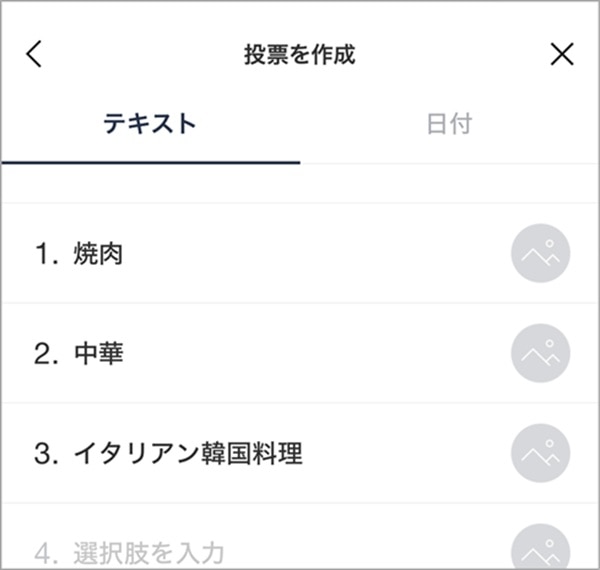Click the active underline beneath テキスト tab
This screenshot has height=570, width=600.
[150, 161]
